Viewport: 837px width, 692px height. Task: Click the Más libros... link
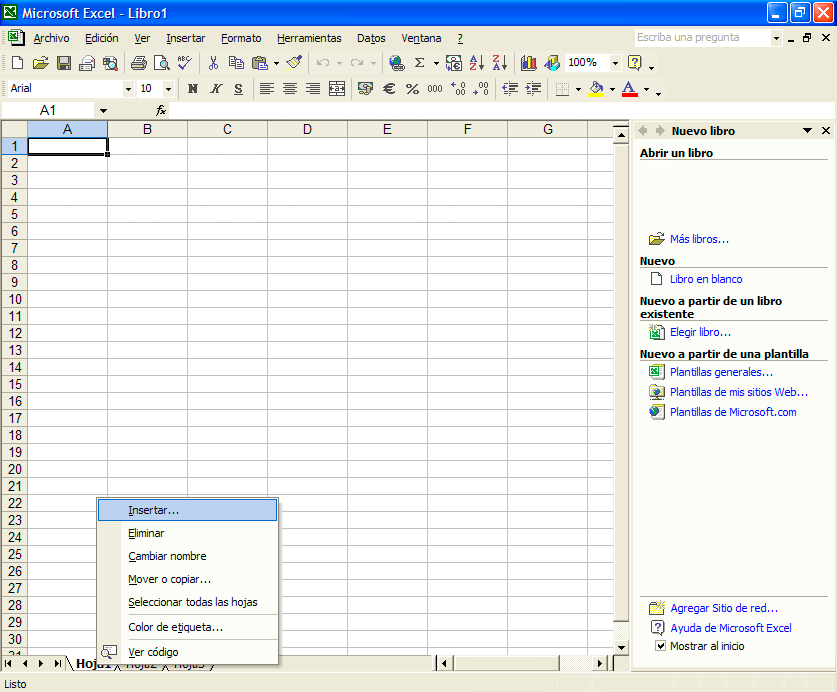[699, 239]
